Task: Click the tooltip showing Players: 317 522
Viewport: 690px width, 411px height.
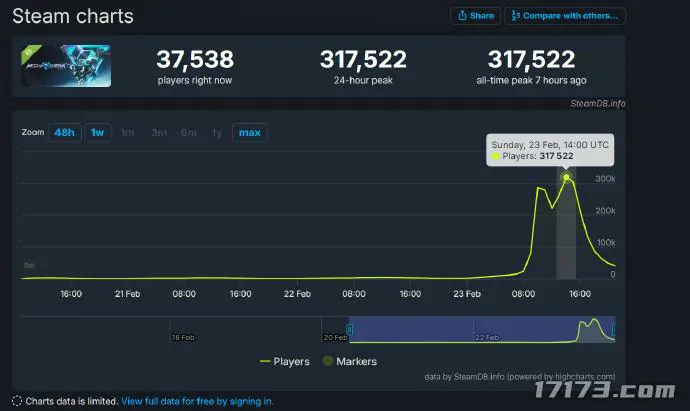Action: [550, 150]
